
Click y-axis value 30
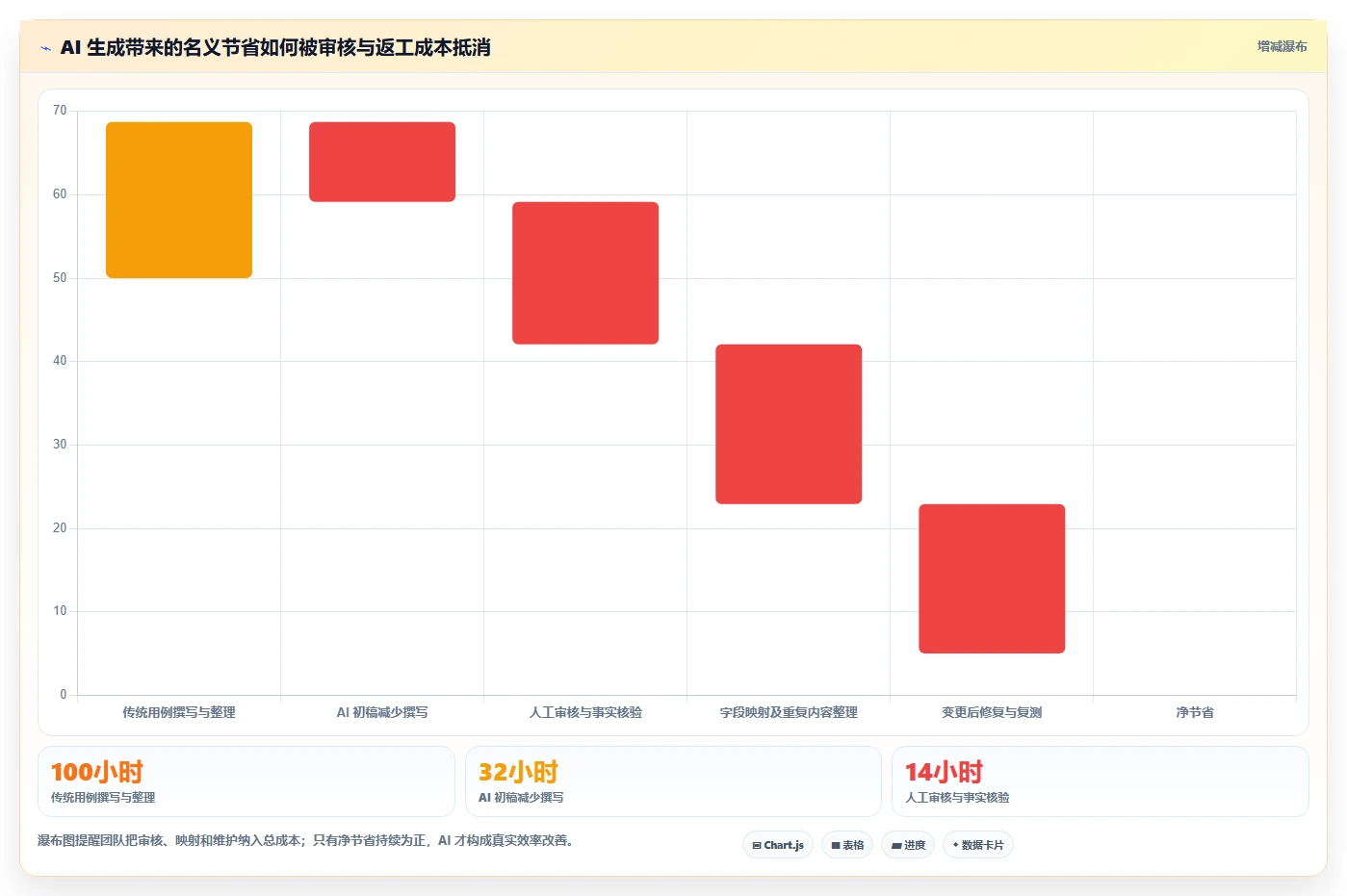[60, 445]
